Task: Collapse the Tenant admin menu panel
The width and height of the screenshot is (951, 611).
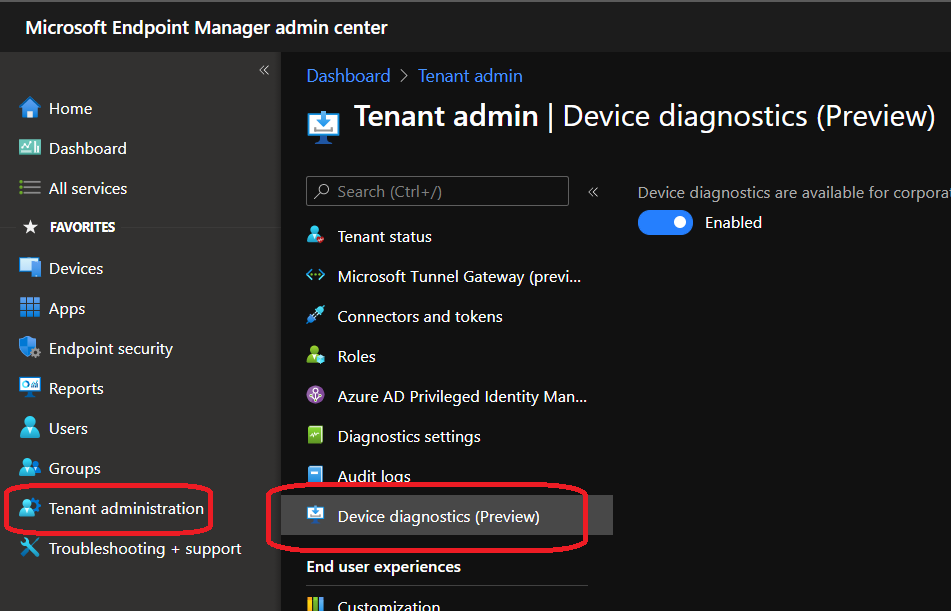Action: (593, 191)
